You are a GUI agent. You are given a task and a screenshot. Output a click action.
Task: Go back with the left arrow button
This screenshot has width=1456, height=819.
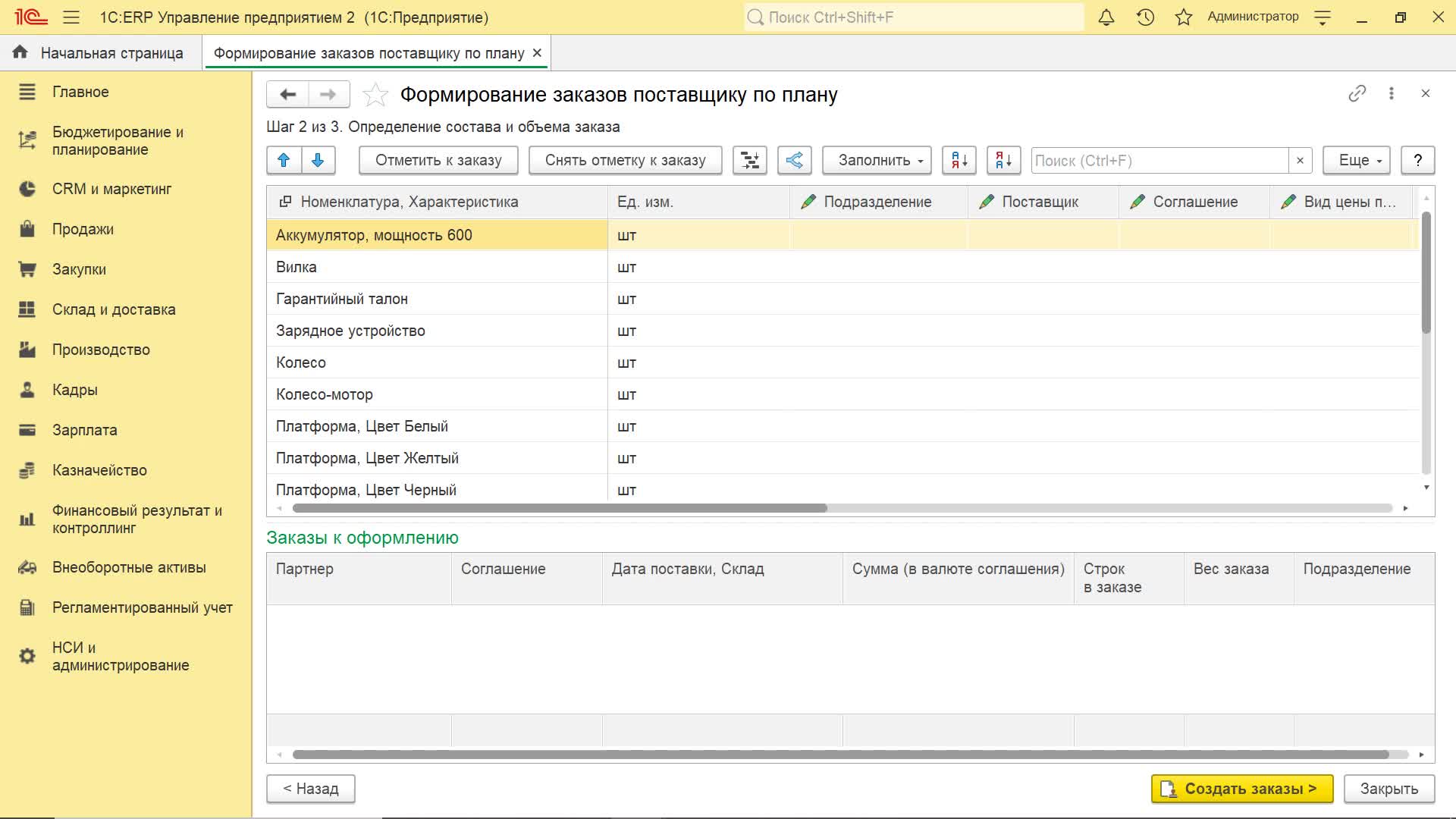pyautogui.click(x=287, y=94)
